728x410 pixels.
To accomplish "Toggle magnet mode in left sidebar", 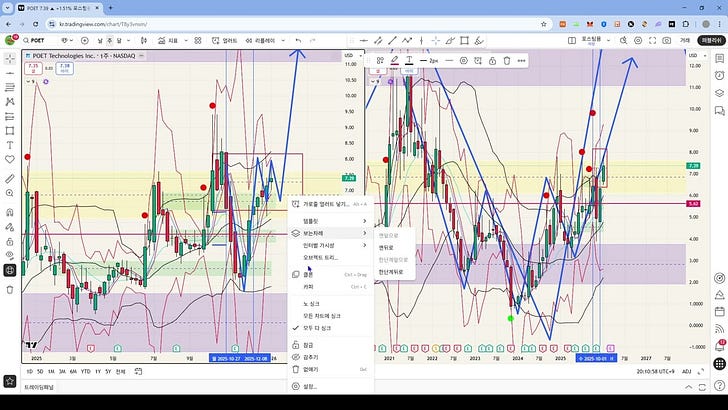I will pos(10,213).
